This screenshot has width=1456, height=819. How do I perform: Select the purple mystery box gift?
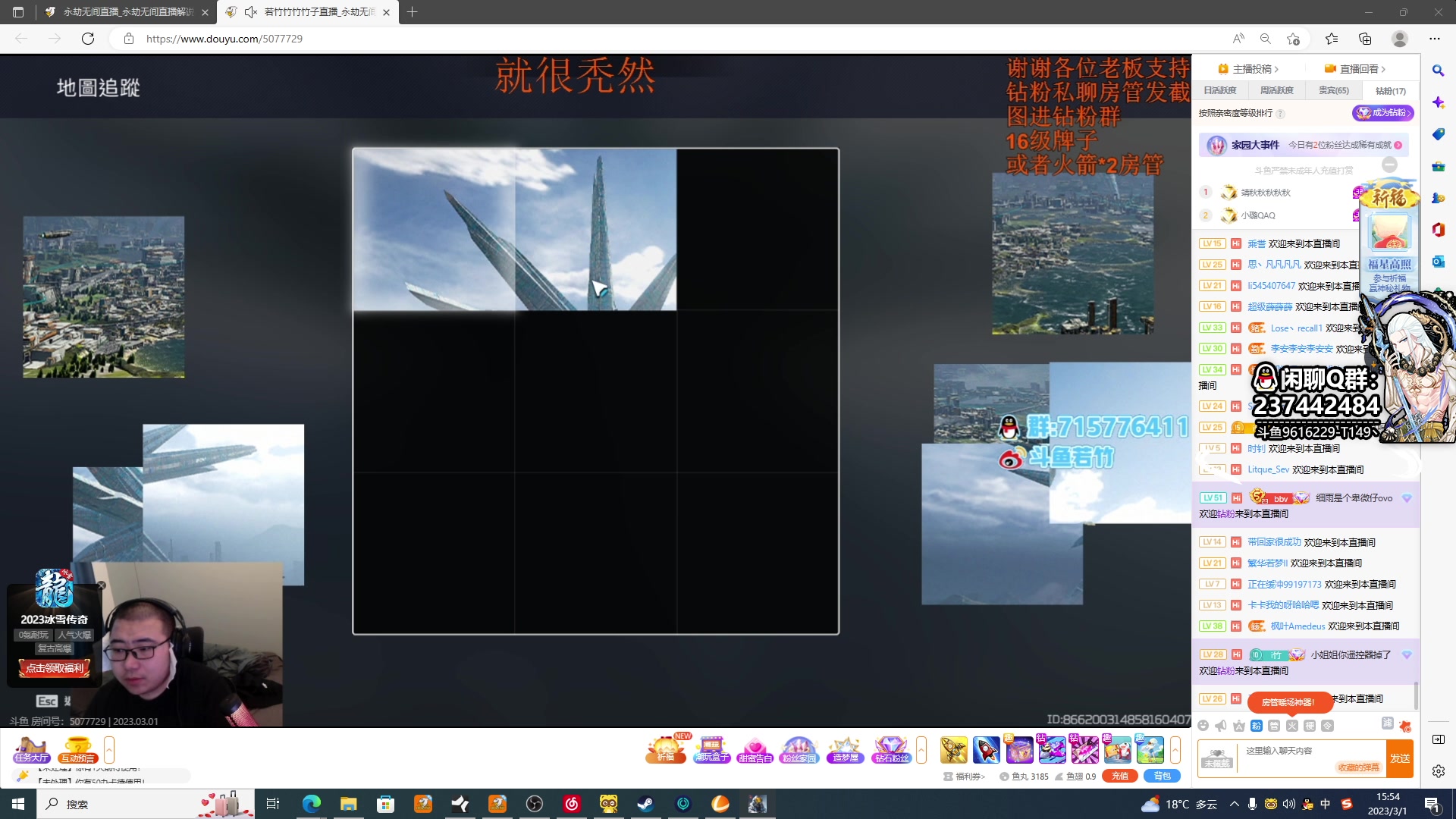point(1019,750)
